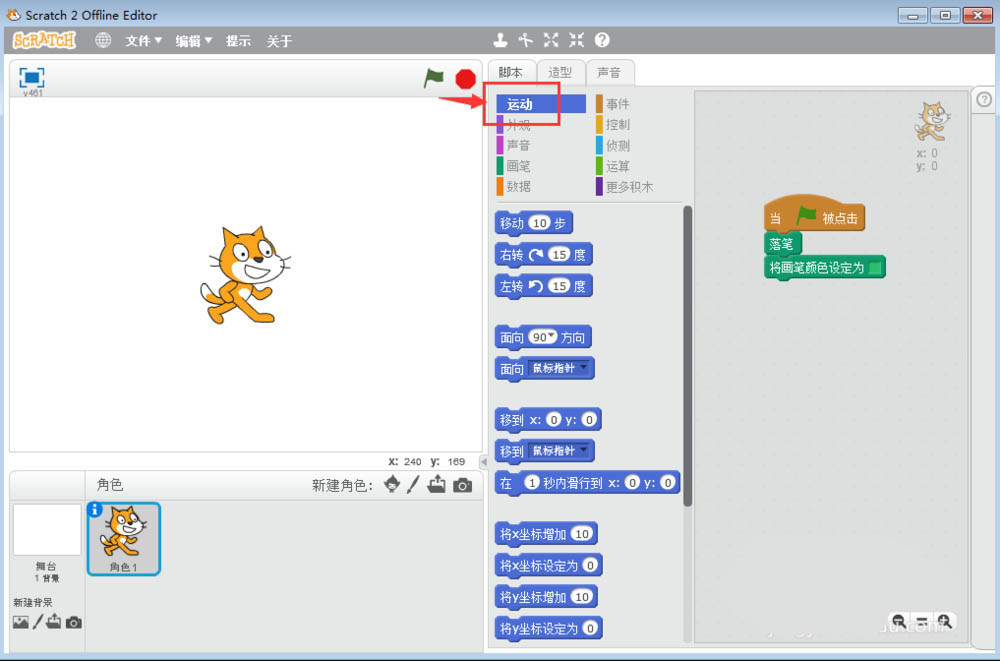
Task: Edit the seconds value in the glide block
Action: 532,482
